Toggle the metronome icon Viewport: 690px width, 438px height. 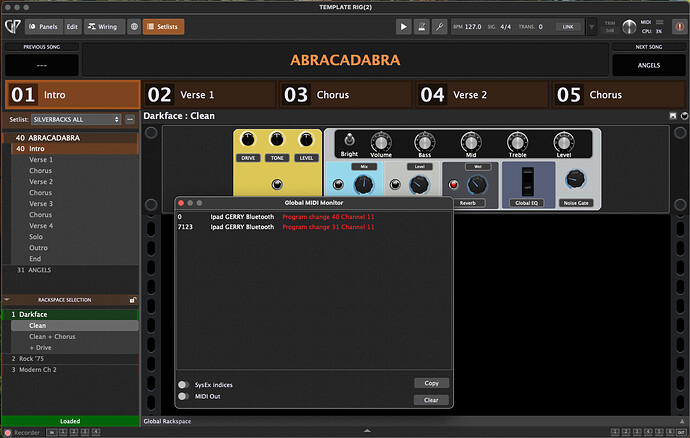[x=422, y=26]
